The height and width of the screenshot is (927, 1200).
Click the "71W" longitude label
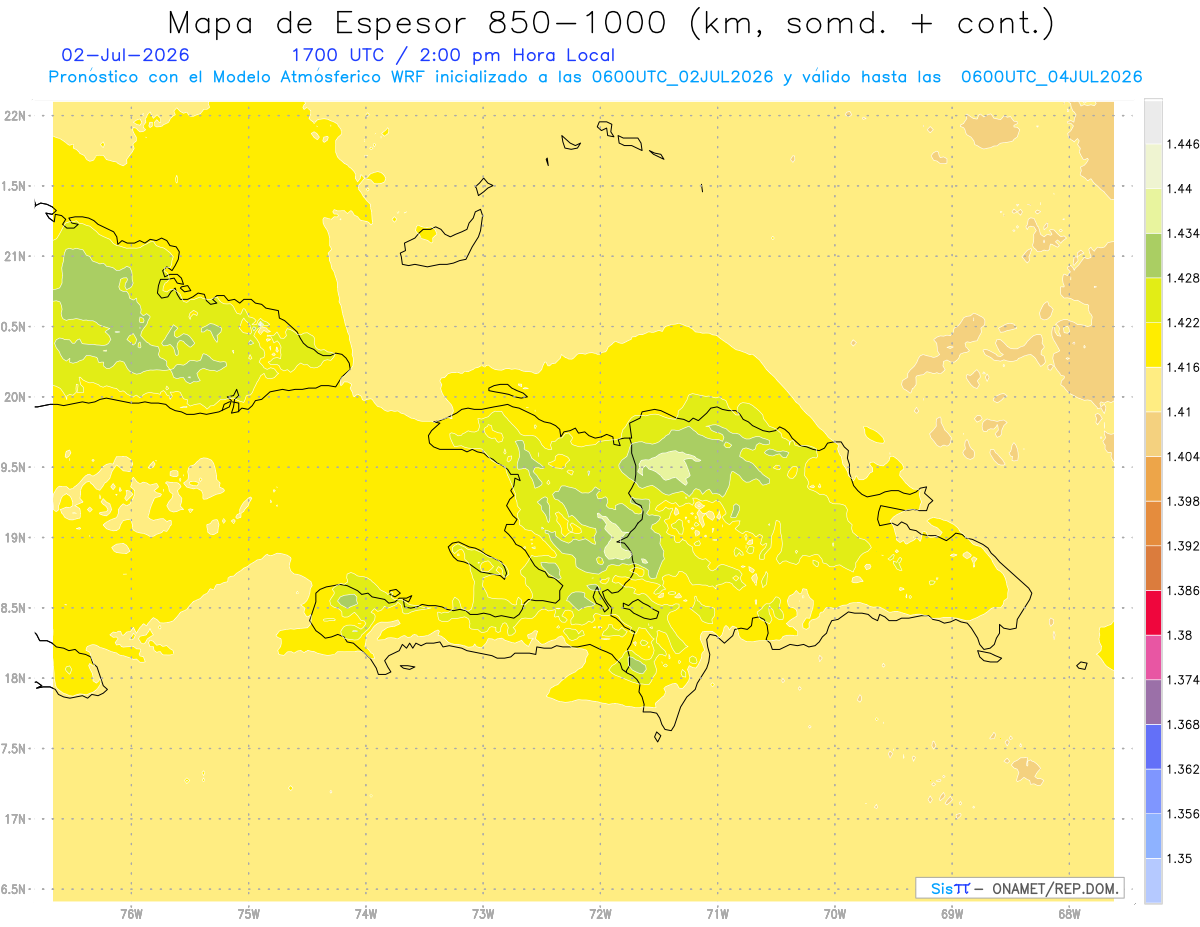coord(717,913)
